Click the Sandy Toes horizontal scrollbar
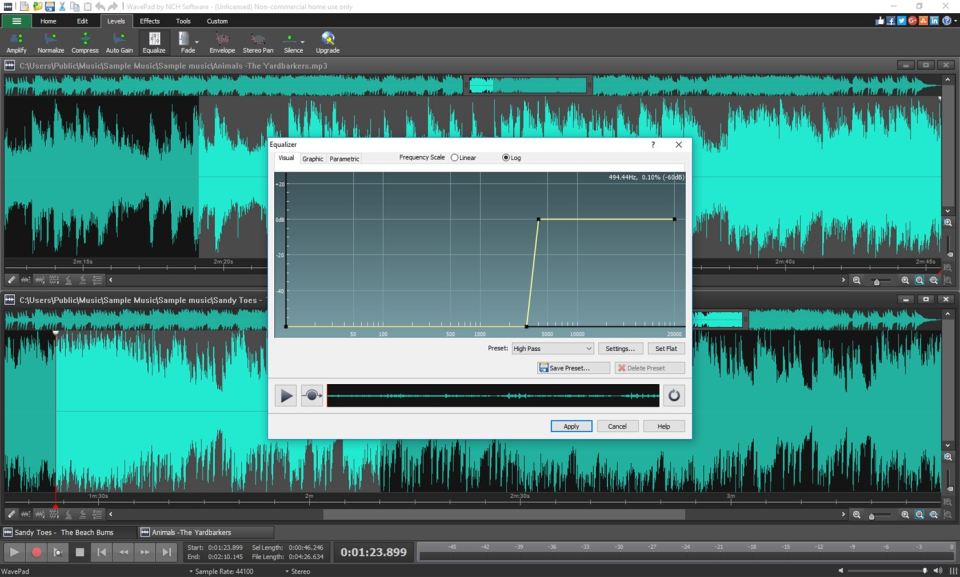 503,515
